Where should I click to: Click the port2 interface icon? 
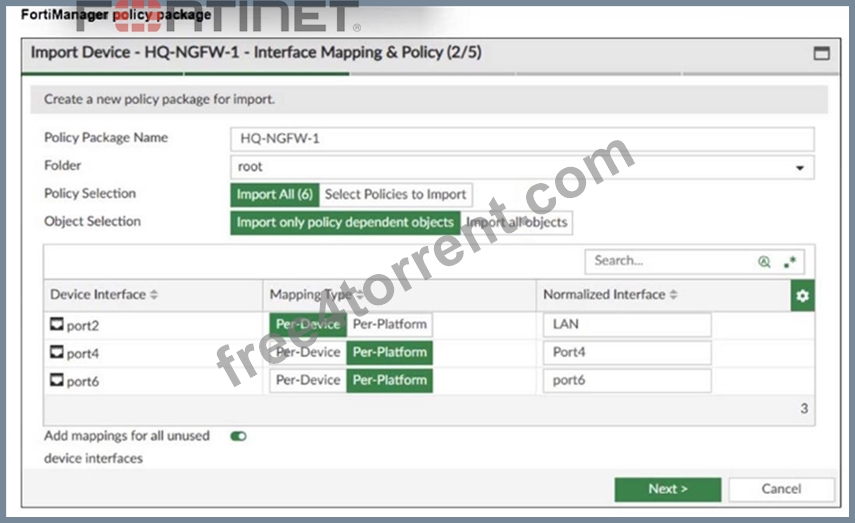(57, 324)
